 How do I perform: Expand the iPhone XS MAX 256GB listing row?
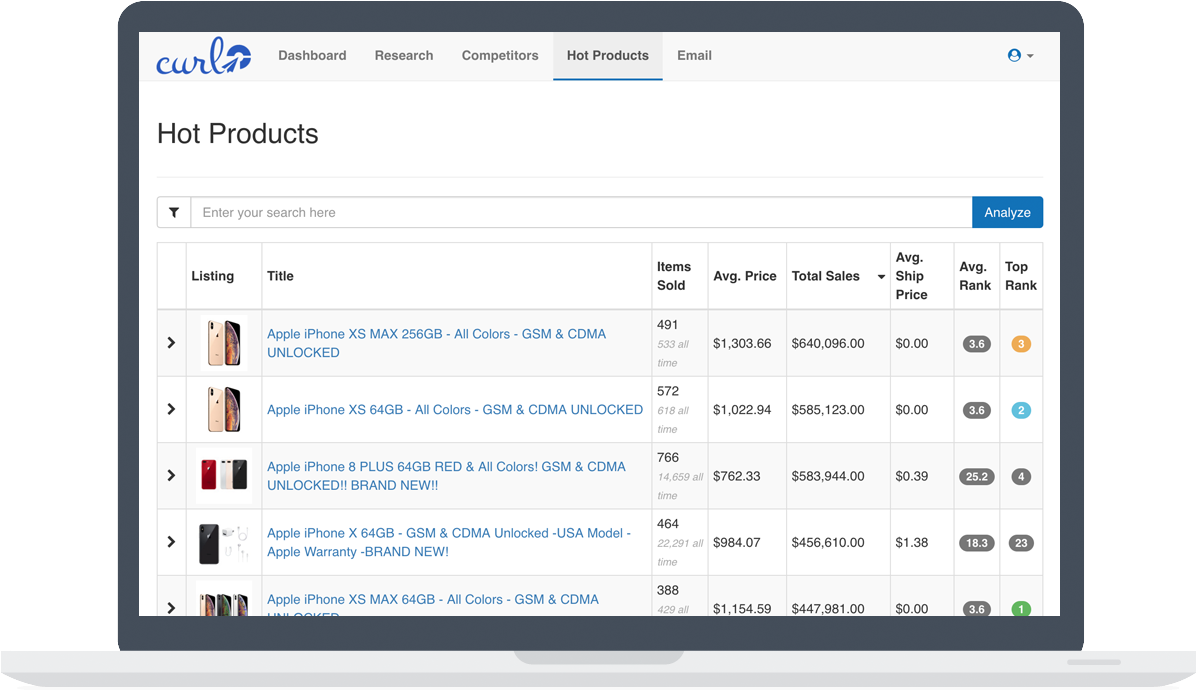[x=171, y=343]
